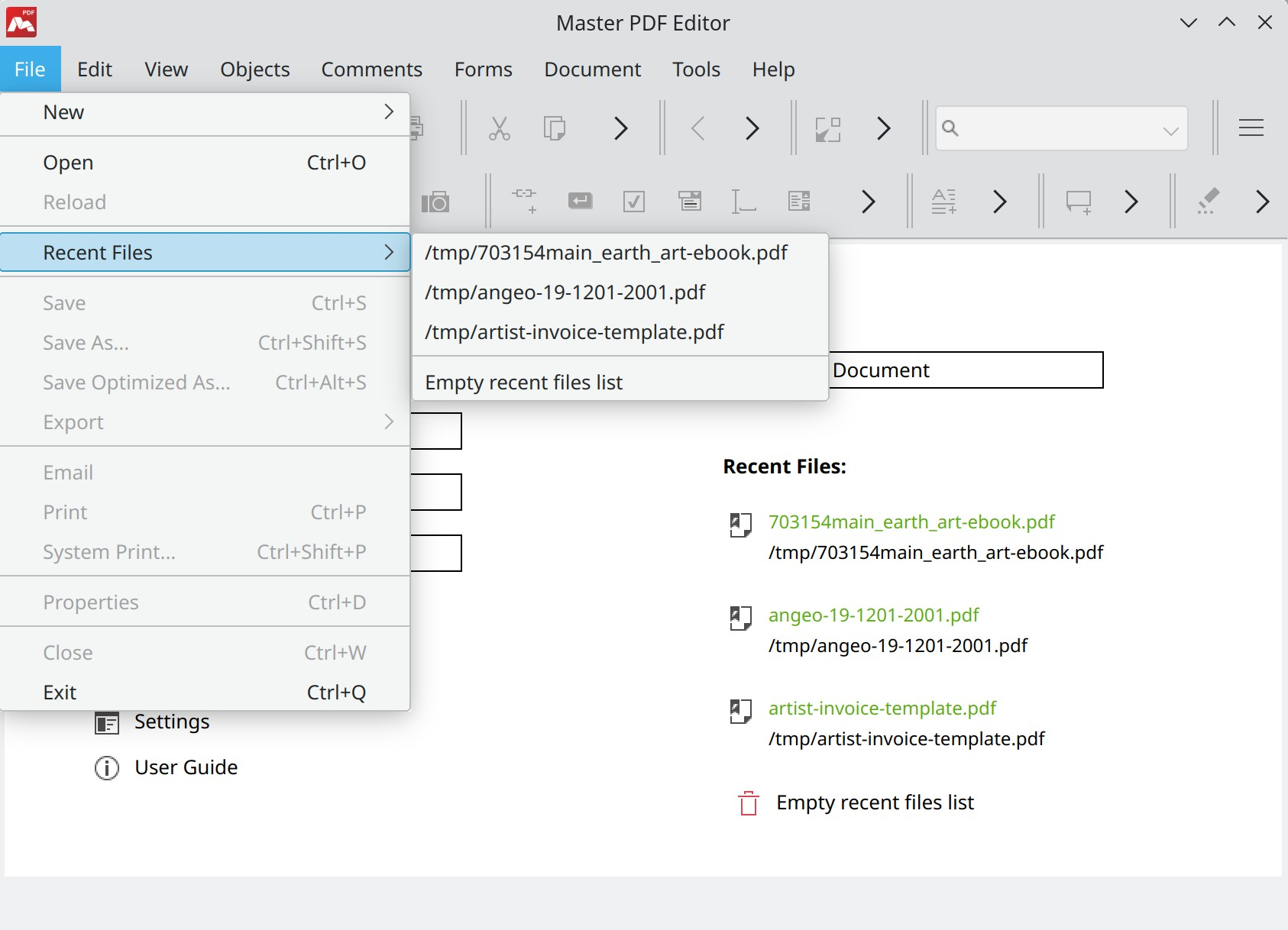
Task: Select the Check Box form tool
Action: click(634, 202)
